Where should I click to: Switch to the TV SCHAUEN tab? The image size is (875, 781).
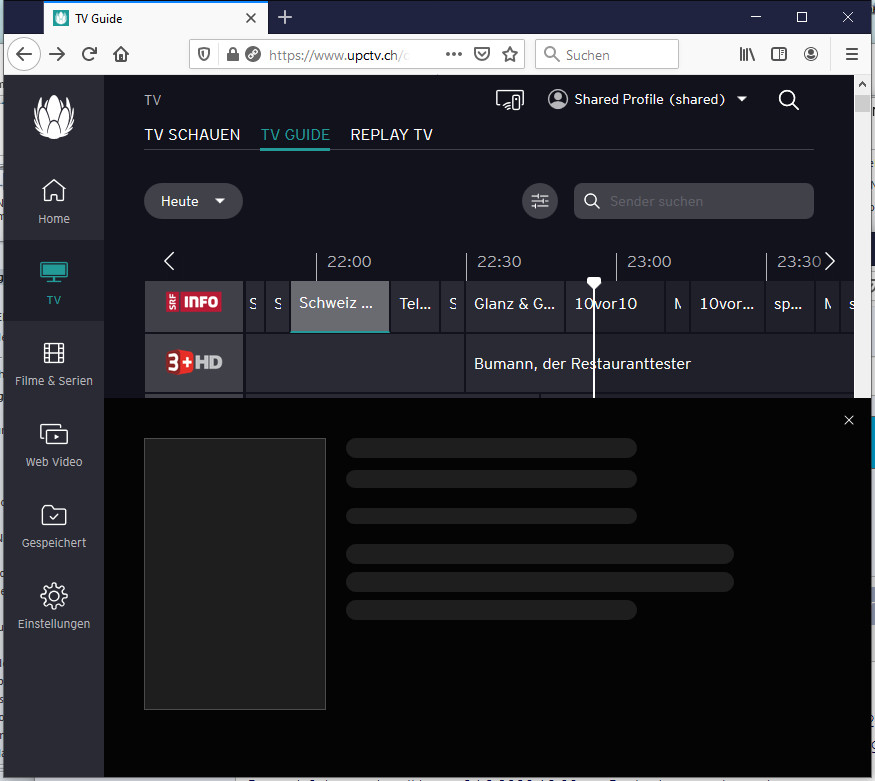192,135
